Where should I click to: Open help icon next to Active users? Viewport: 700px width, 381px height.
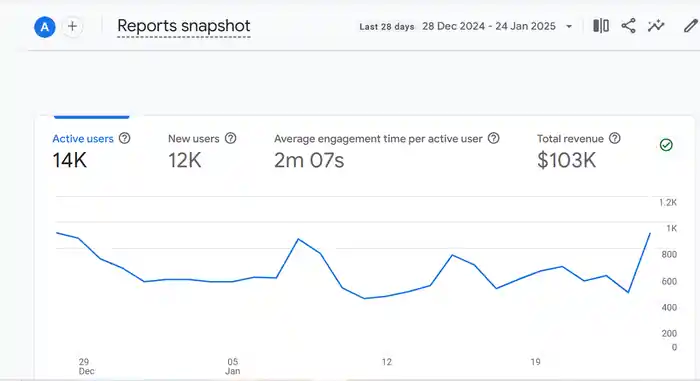click(x=125, y=138)
